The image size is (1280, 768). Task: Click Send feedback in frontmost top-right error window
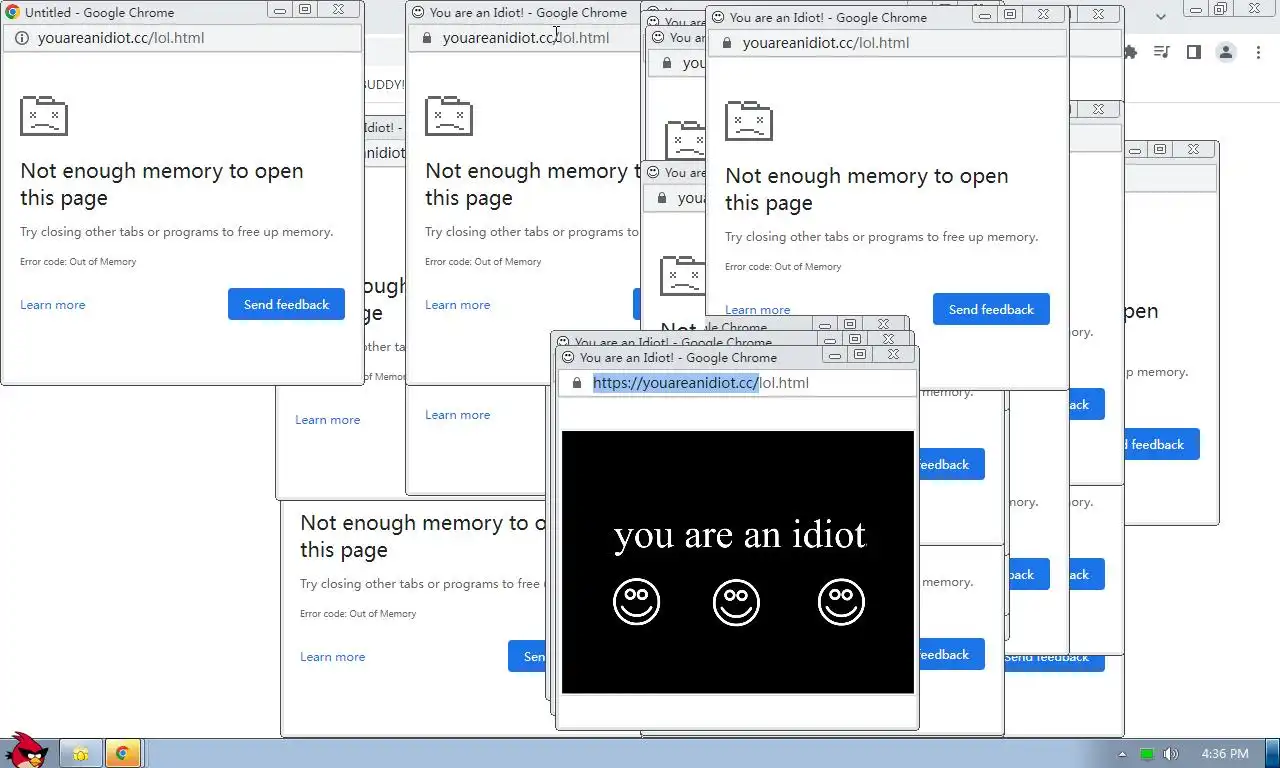tap(991, 309)
